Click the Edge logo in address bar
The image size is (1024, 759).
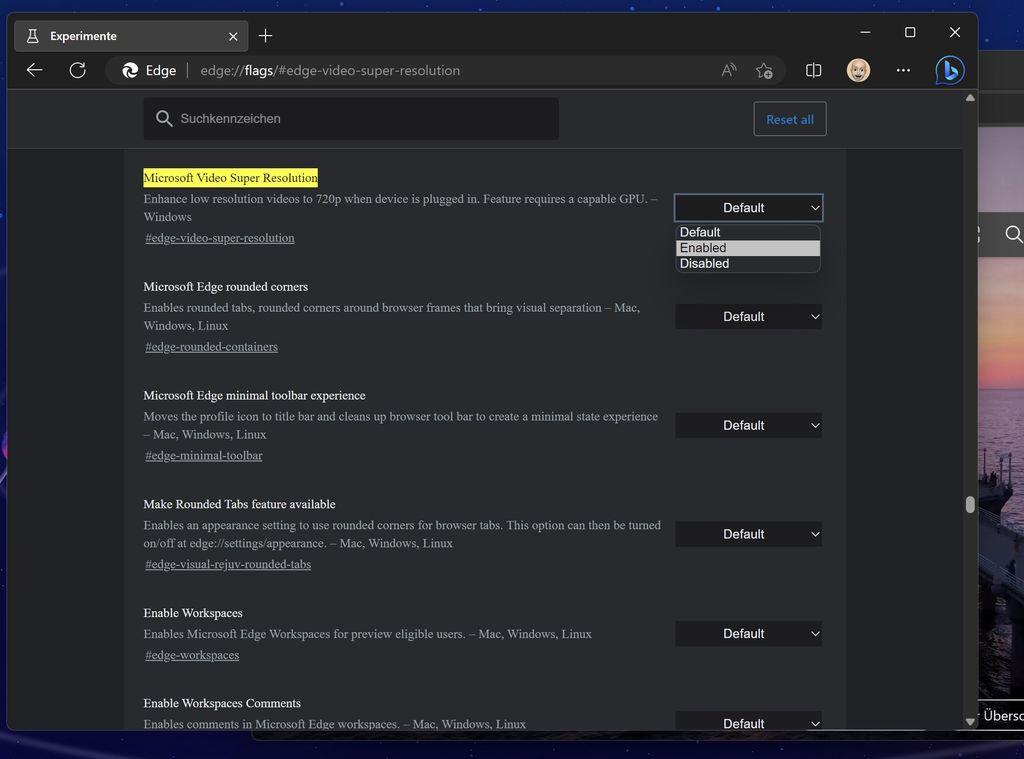click(130, 71)
